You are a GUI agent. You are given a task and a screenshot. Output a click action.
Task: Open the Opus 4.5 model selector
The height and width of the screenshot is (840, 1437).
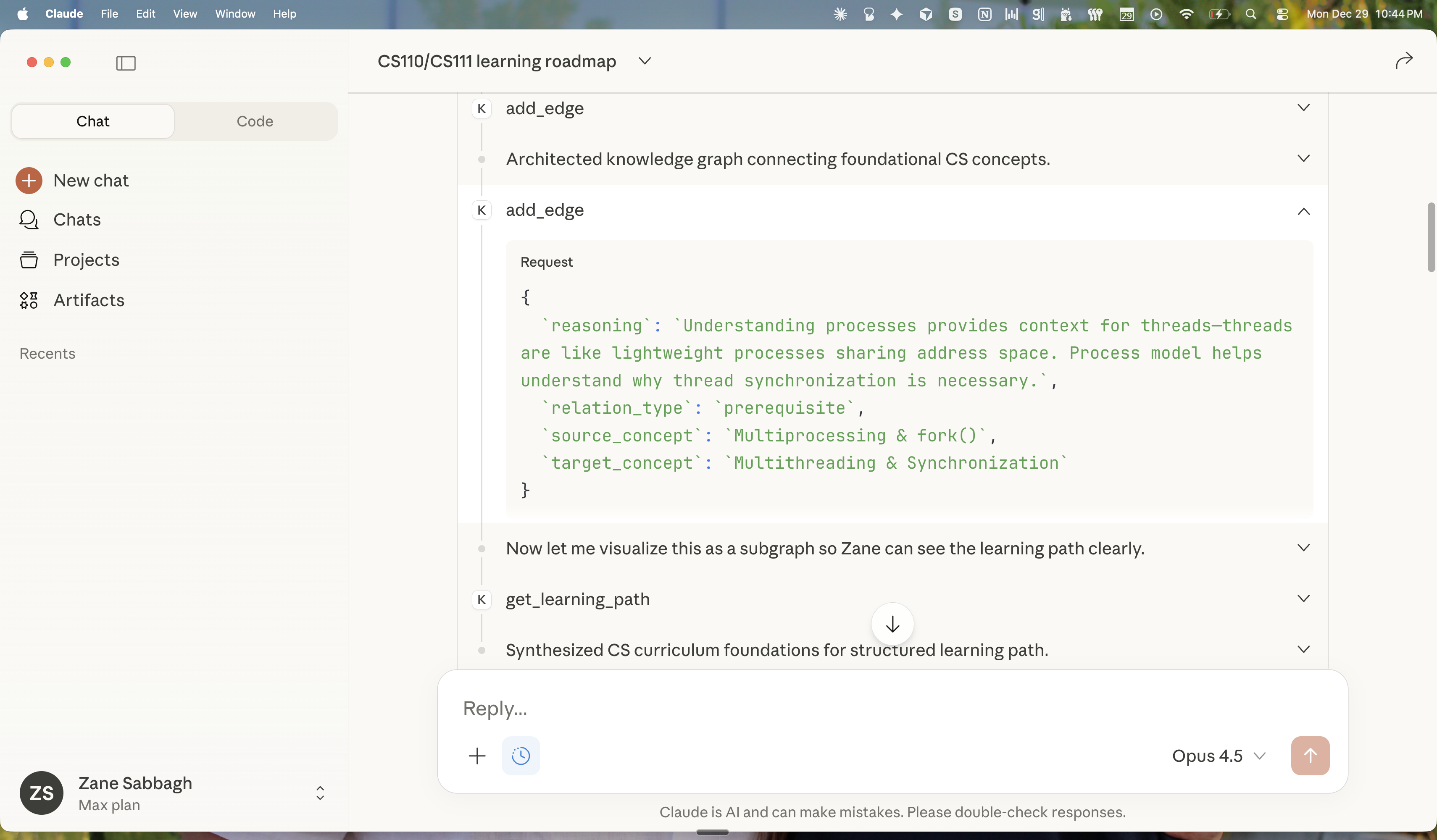(1219, 756)
